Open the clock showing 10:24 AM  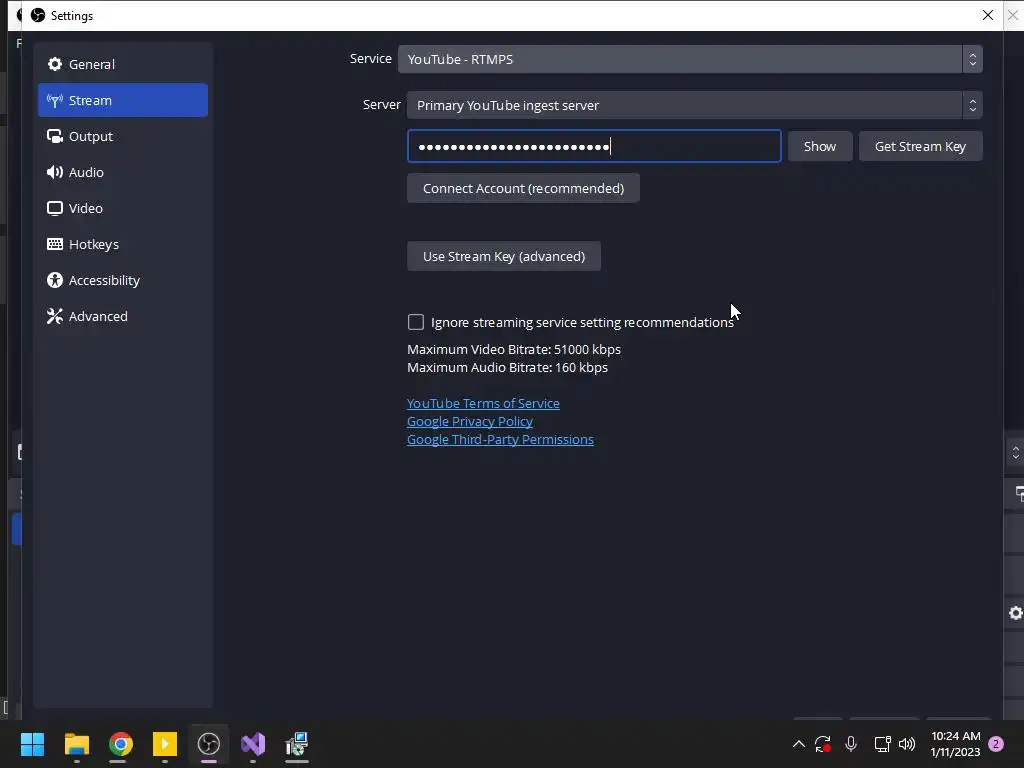955,744
